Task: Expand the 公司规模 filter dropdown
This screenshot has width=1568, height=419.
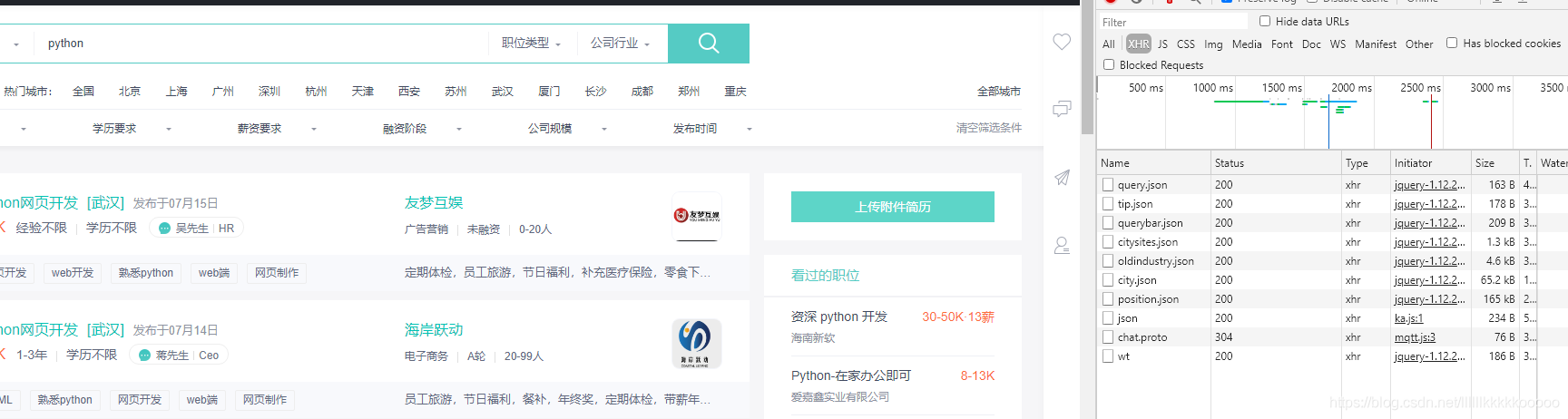Action: (567, 129)
